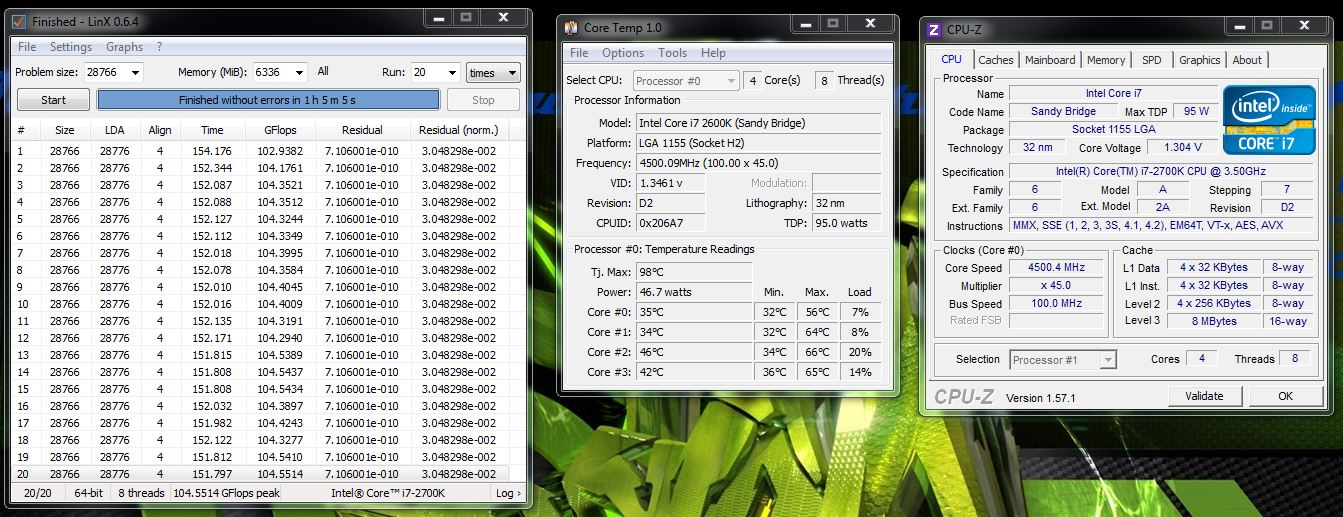Sort LinX results by GFlops column header
This screenshot has width=1343, height=517.
pyautogui.click(x=279, y=130)
